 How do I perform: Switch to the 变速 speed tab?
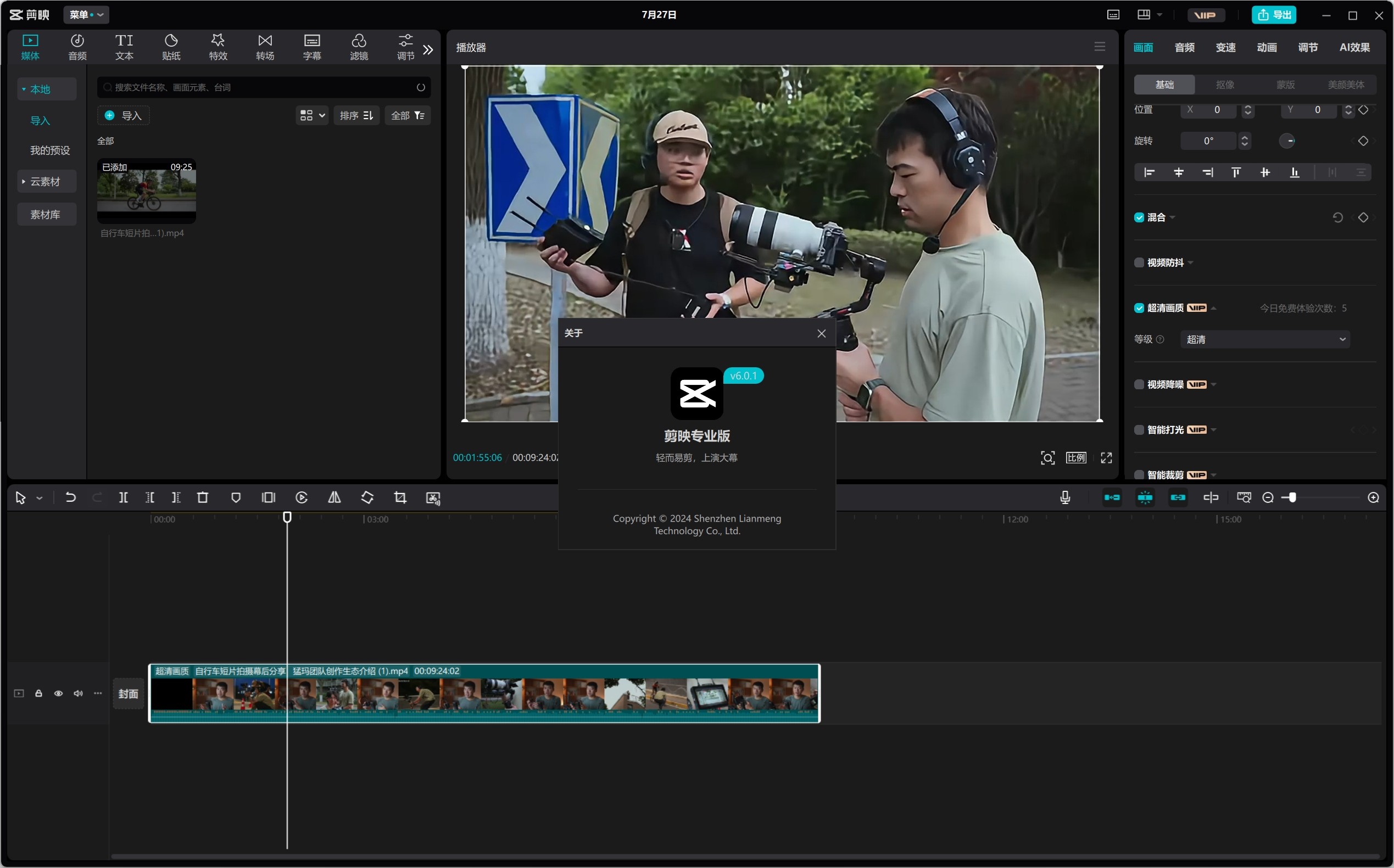coord(1226,48)
